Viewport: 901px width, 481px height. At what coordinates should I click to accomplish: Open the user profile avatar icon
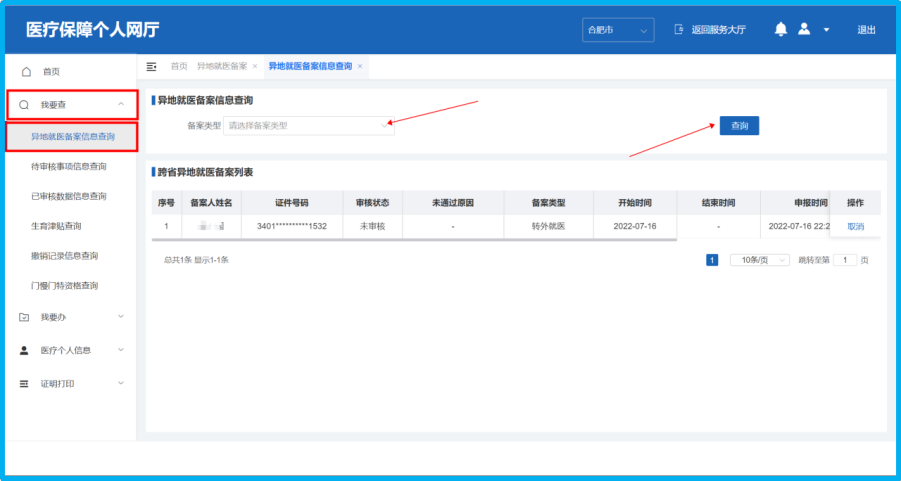click(804, 30)
